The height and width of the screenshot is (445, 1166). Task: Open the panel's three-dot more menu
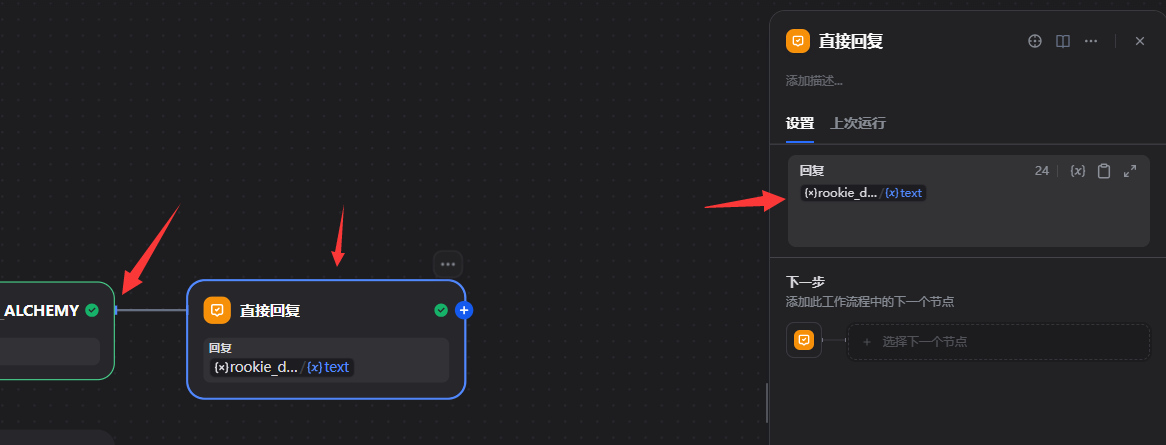tap(1091, 41)
